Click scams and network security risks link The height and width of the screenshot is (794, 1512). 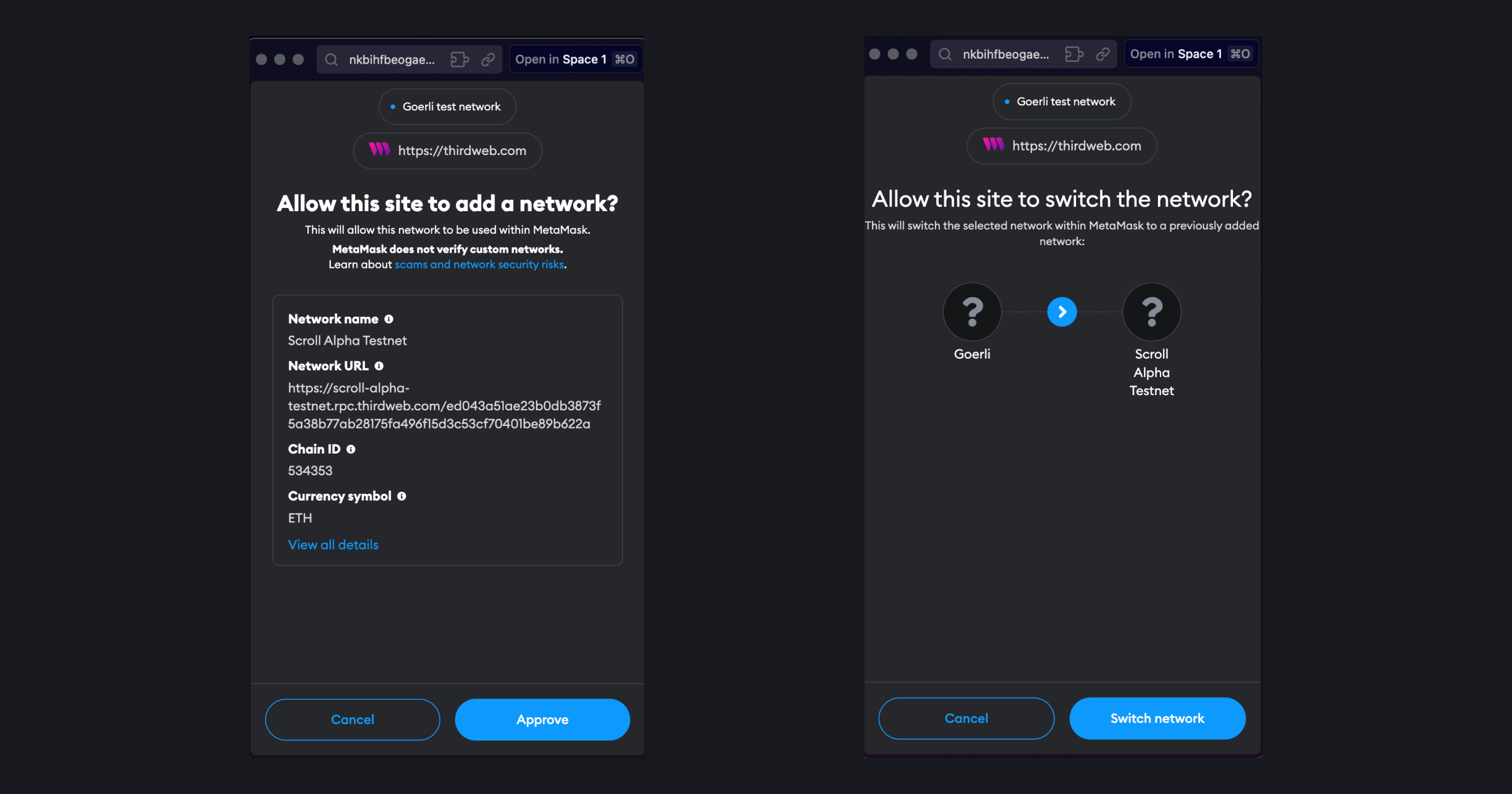coord(479,264)
